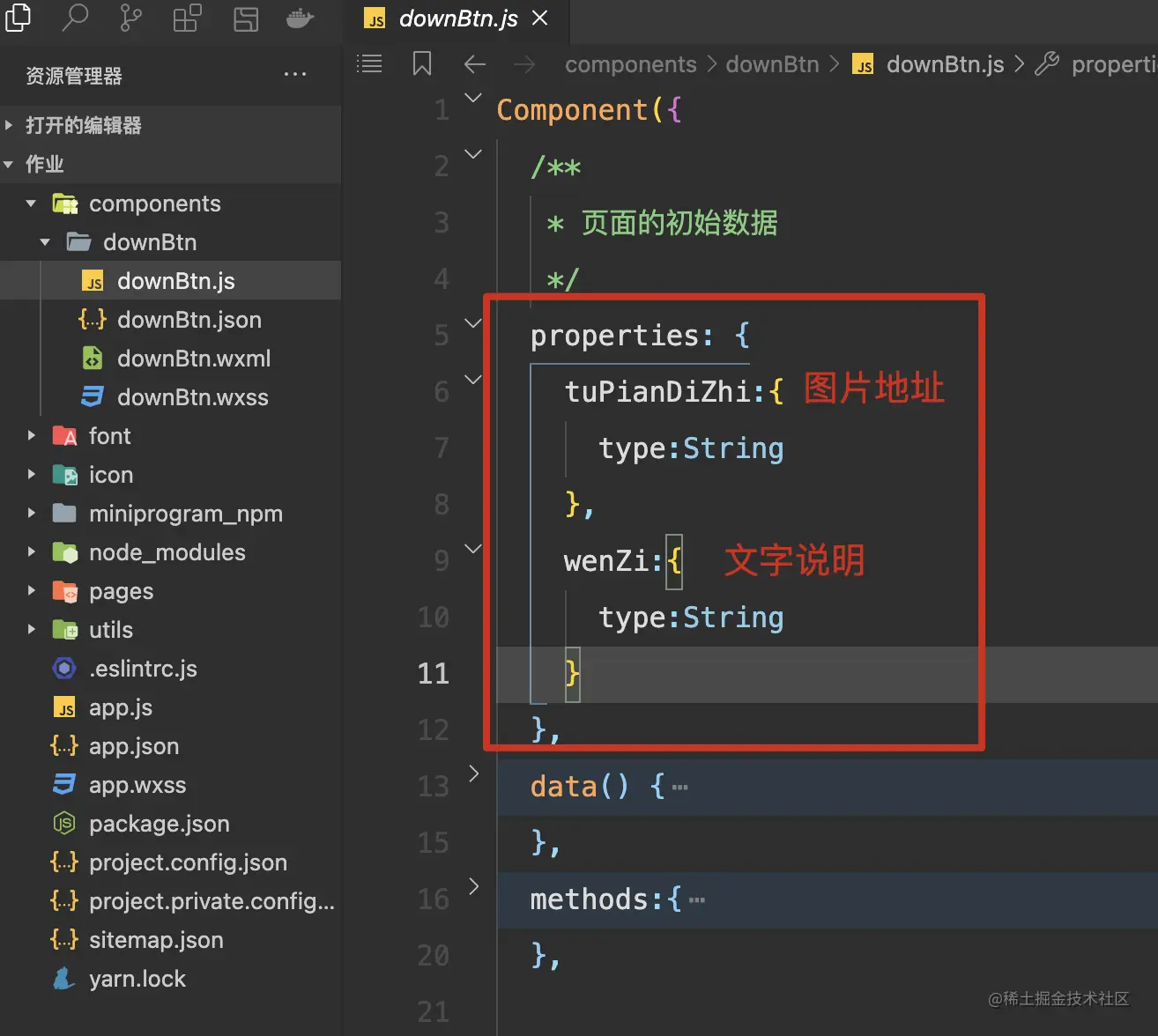This screenshot has width=1158, height=1036.
Task: Select downBtn.js in the file tree
Action: point(170,281)
